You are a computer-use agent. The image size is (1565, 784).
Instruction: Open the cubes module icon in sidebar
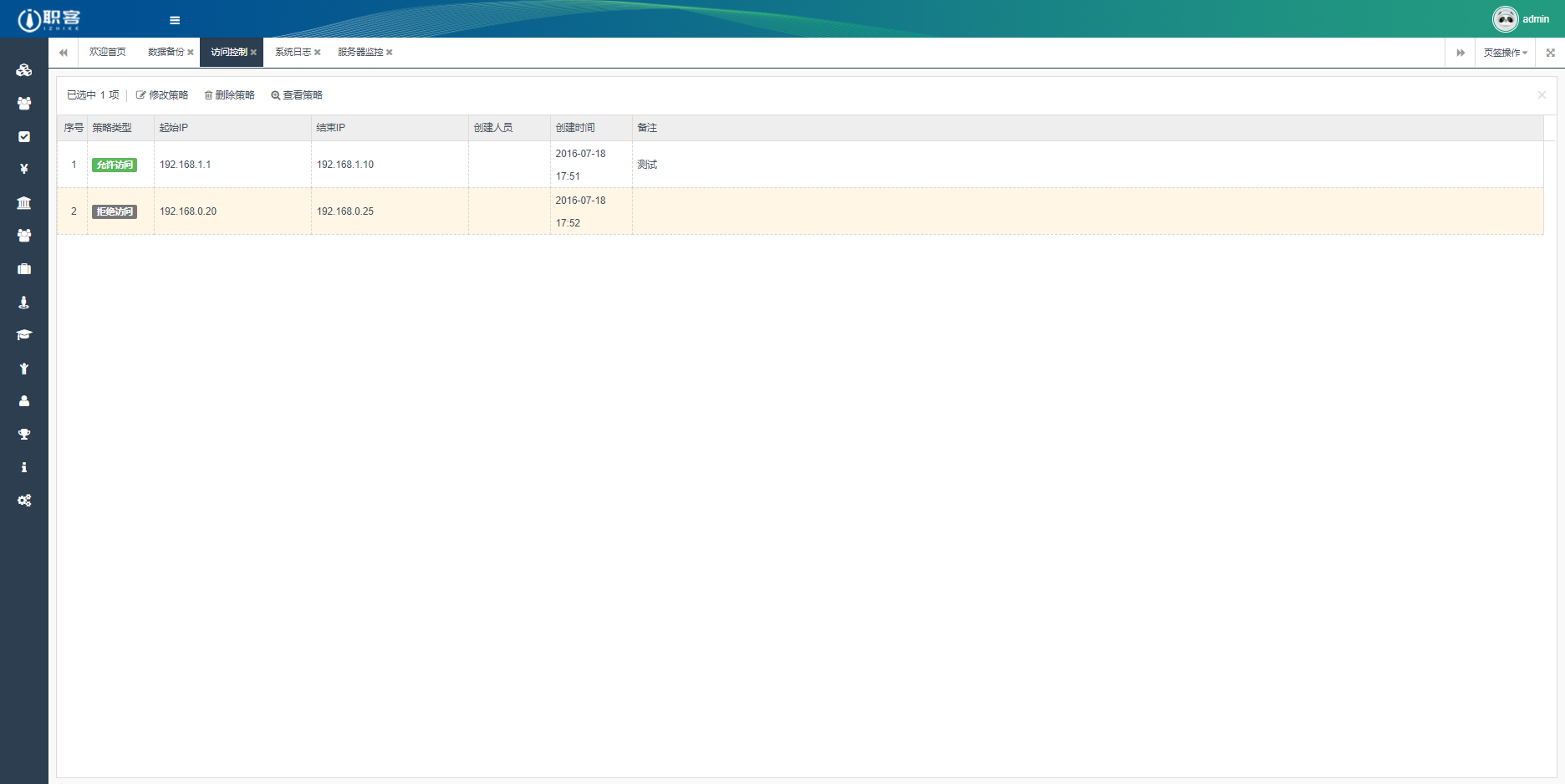24,70
